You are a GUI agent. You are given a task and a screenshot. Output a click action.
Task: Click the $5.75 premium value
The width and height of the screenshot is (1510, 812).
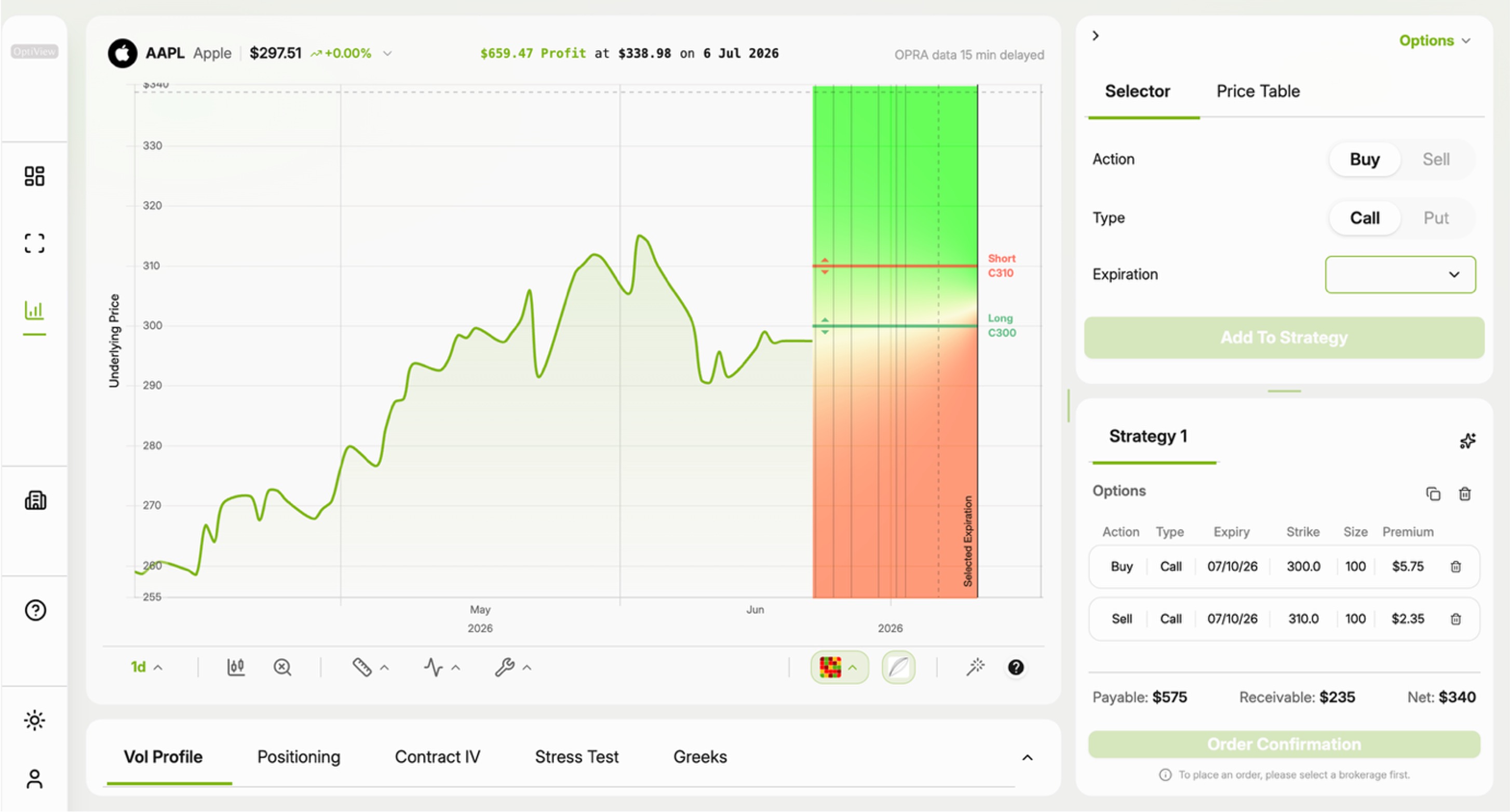click(x=1407, y=566)
